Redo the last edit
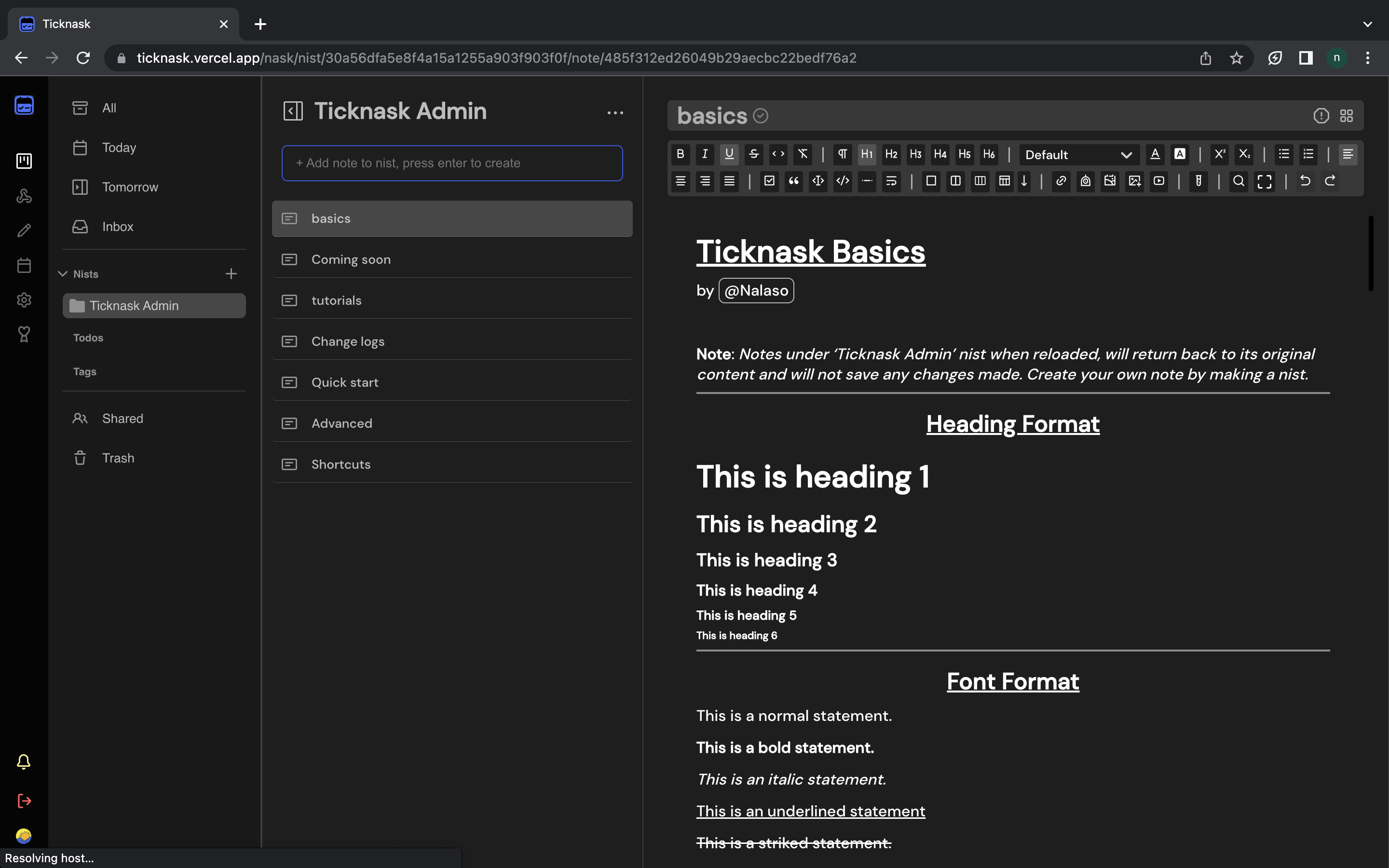 coord(1329,181)
